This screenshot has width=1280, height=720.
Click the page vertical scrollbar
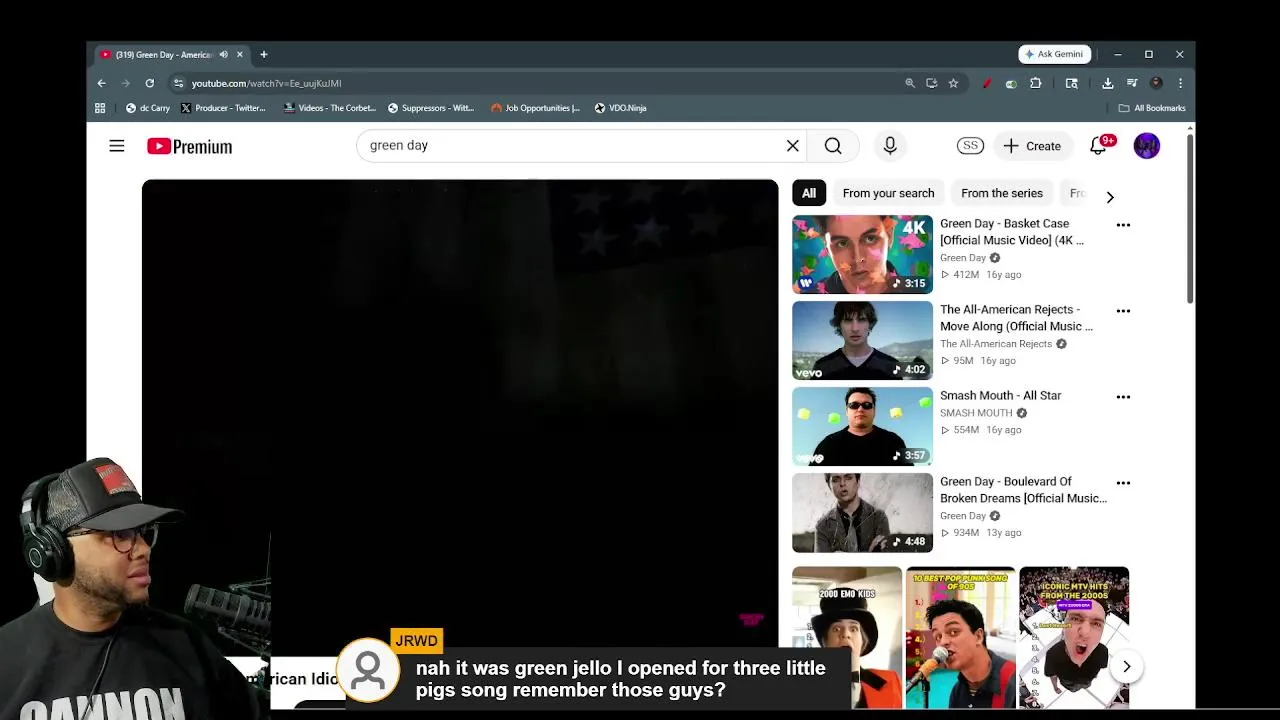click(1189, 218)
